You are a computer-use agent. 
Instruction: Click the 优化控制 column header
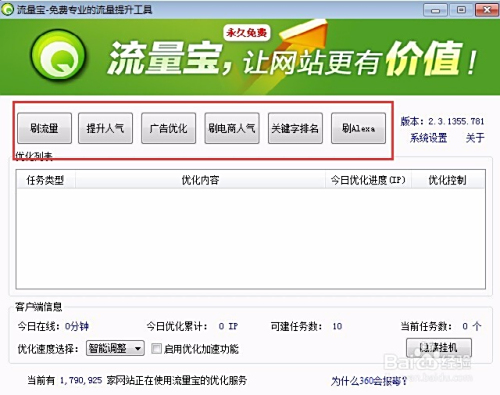pos(447,180)
